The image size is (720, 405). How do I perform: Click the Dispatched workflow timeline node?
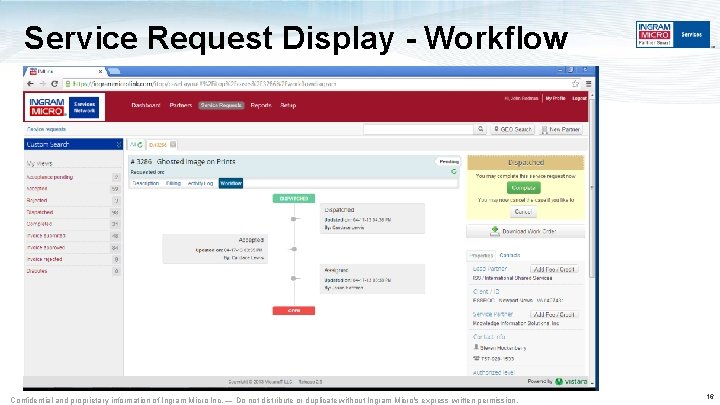294,219
